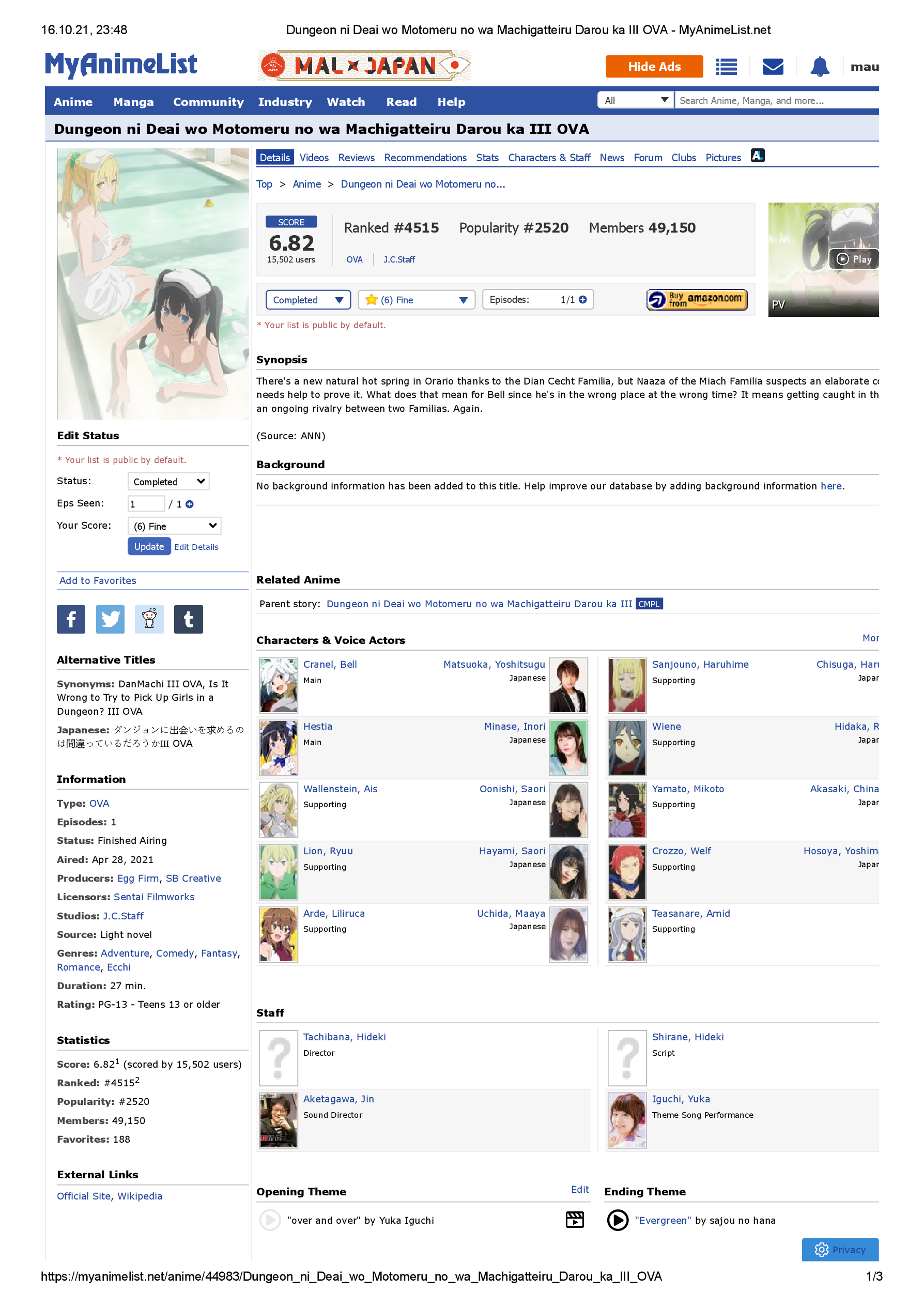Open the J.C.Staff studio link under Information
The height and width of the screenshot is (1307, 924).
point(123,916)
